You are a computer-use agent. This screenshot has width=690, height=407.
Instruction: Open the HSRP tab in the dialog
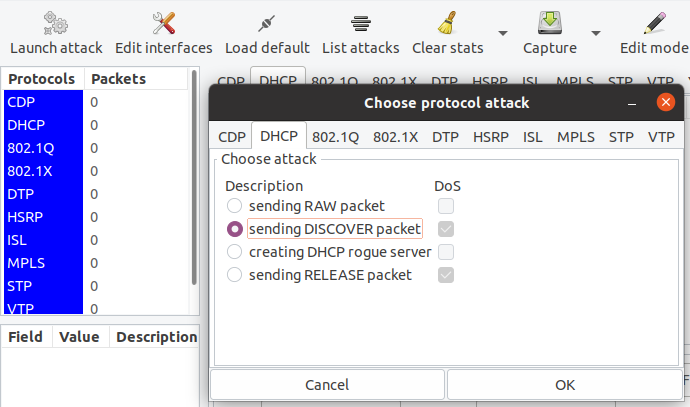click(x=491, y=137)
